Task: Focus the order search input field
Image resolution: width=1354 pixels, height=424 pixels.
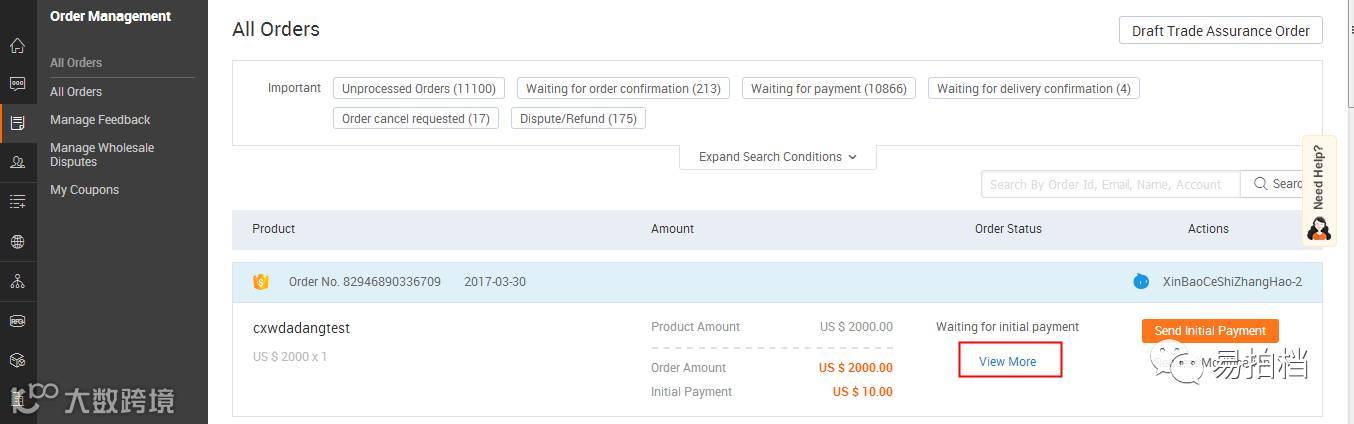Action: [1110, 184]
